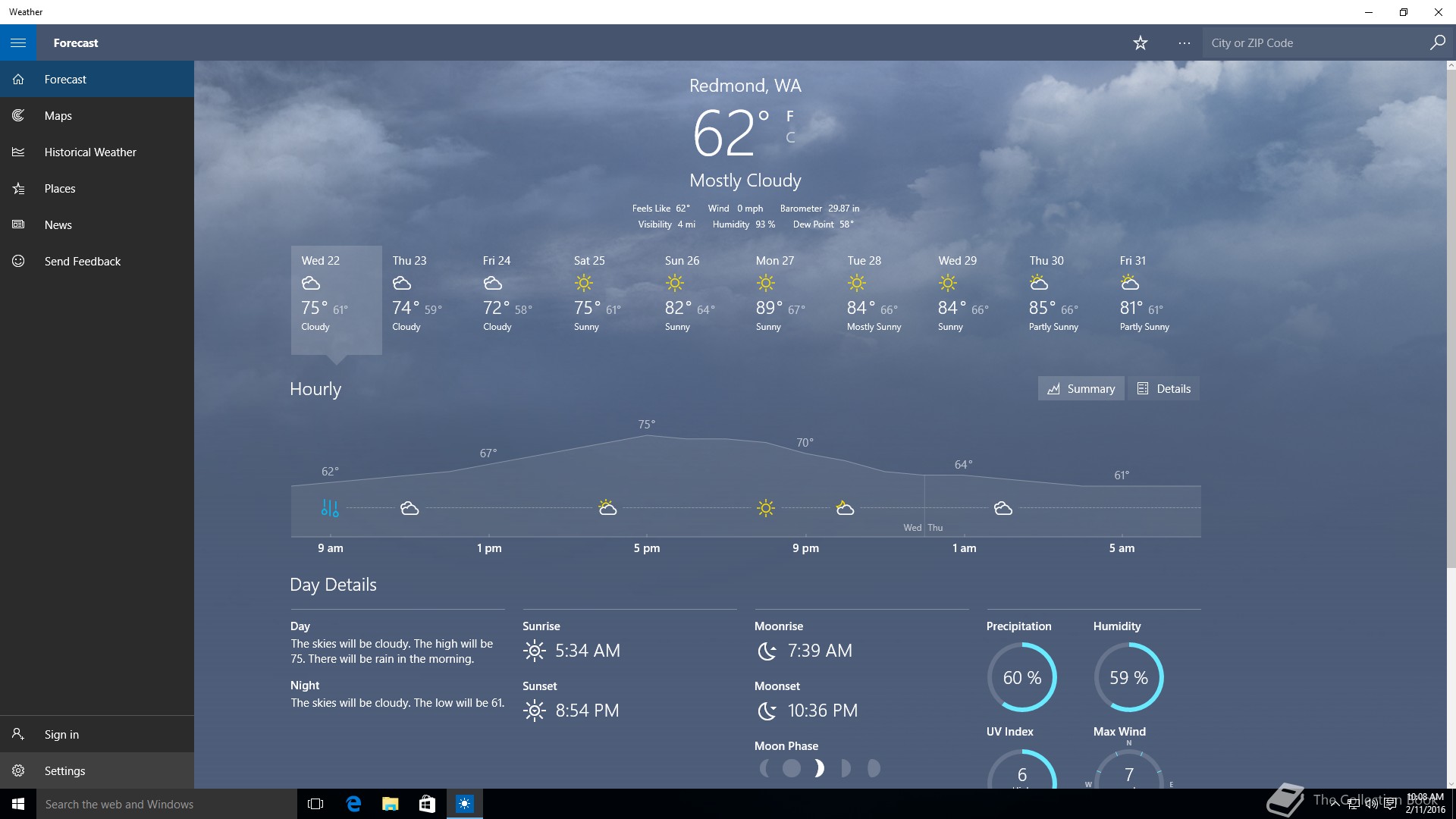Go to Places in sidebar
1456x819 pixels.
coord(59,189)
